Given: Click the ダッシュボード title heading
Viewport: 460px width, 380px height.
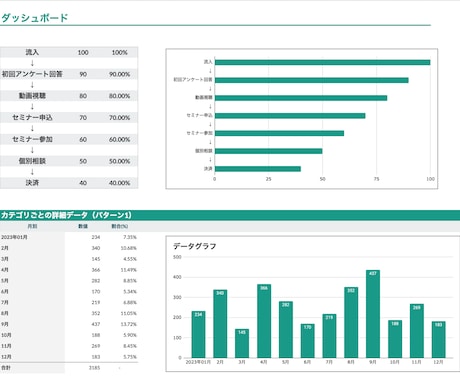Looking at the screenshot, I should (x=35, y=18).
